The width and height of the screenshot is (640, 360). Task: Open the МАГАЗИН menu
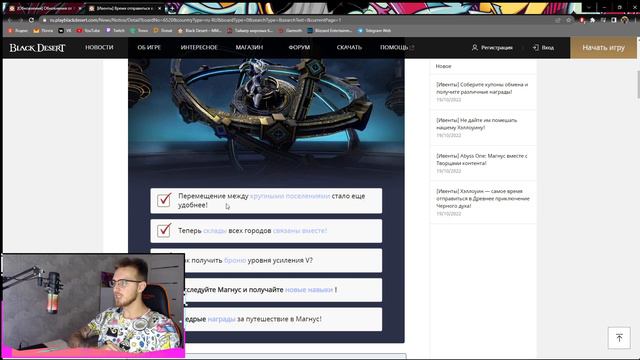click(249, 47)
